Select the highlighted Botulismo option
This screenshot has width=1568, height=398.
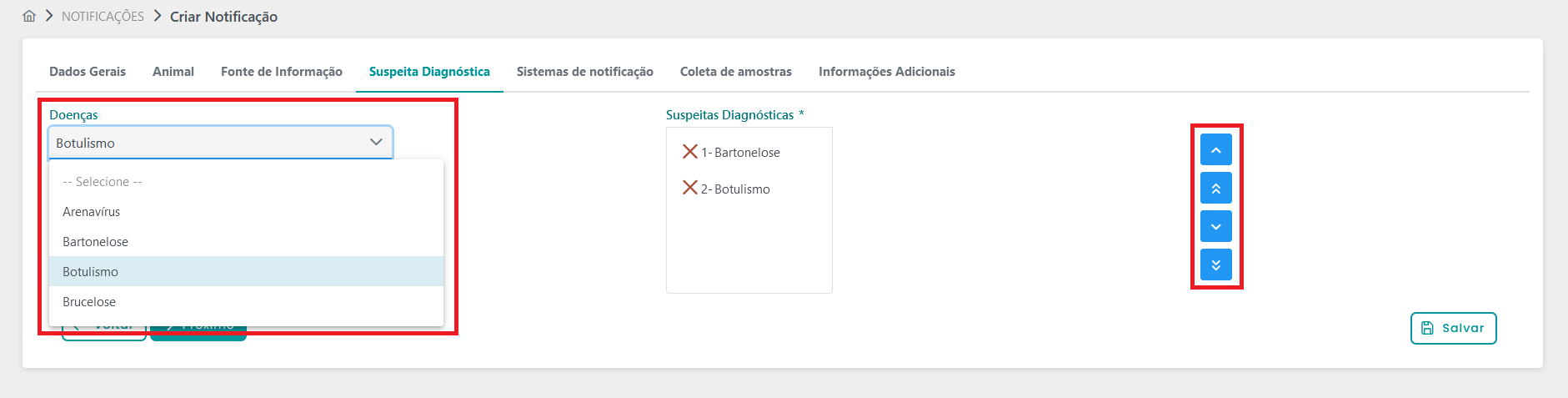pyautogui.click(x=91, y=272)
